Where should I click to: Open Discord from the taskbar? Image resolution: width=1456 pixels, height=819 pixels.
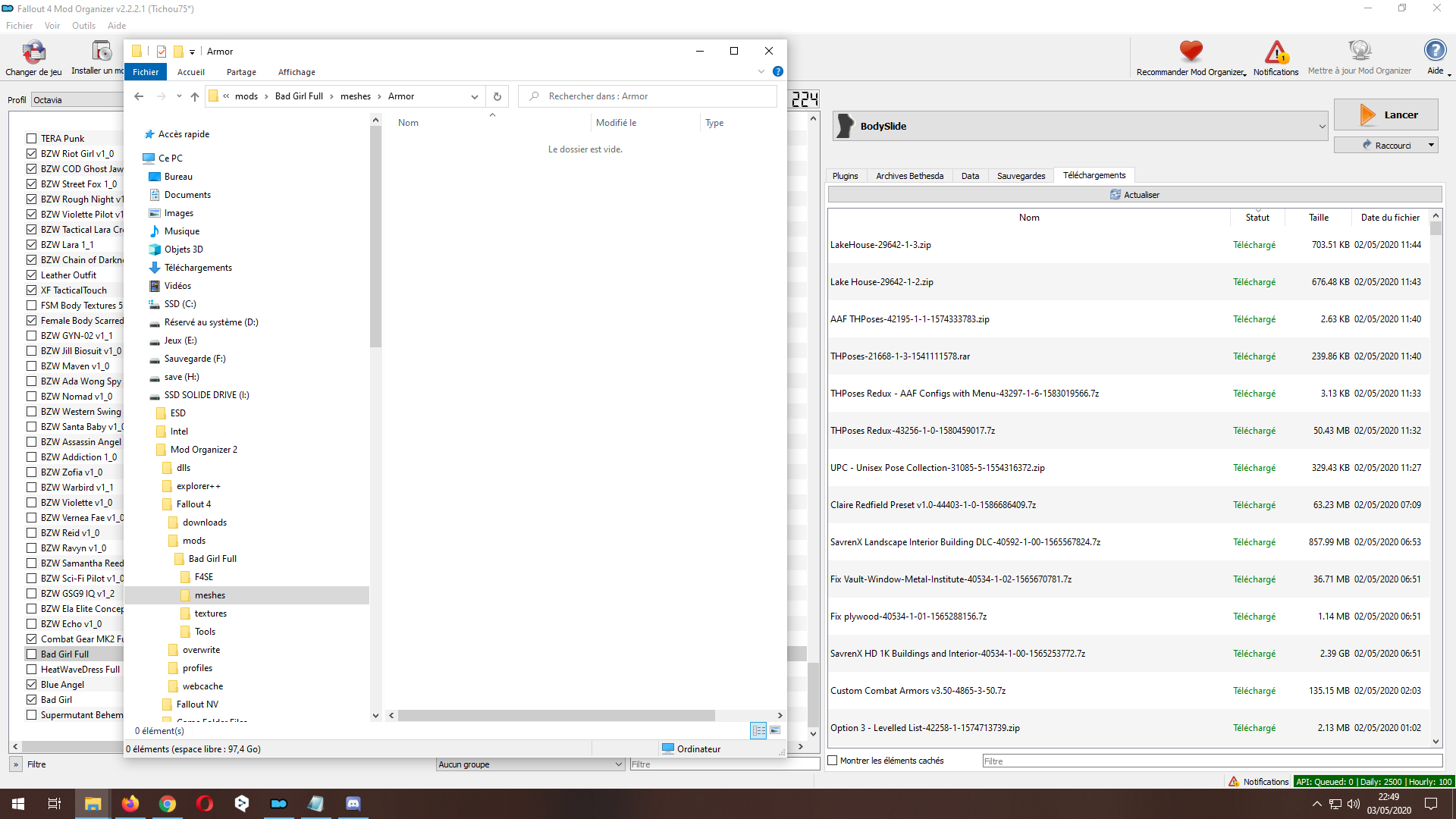[353, 804]
